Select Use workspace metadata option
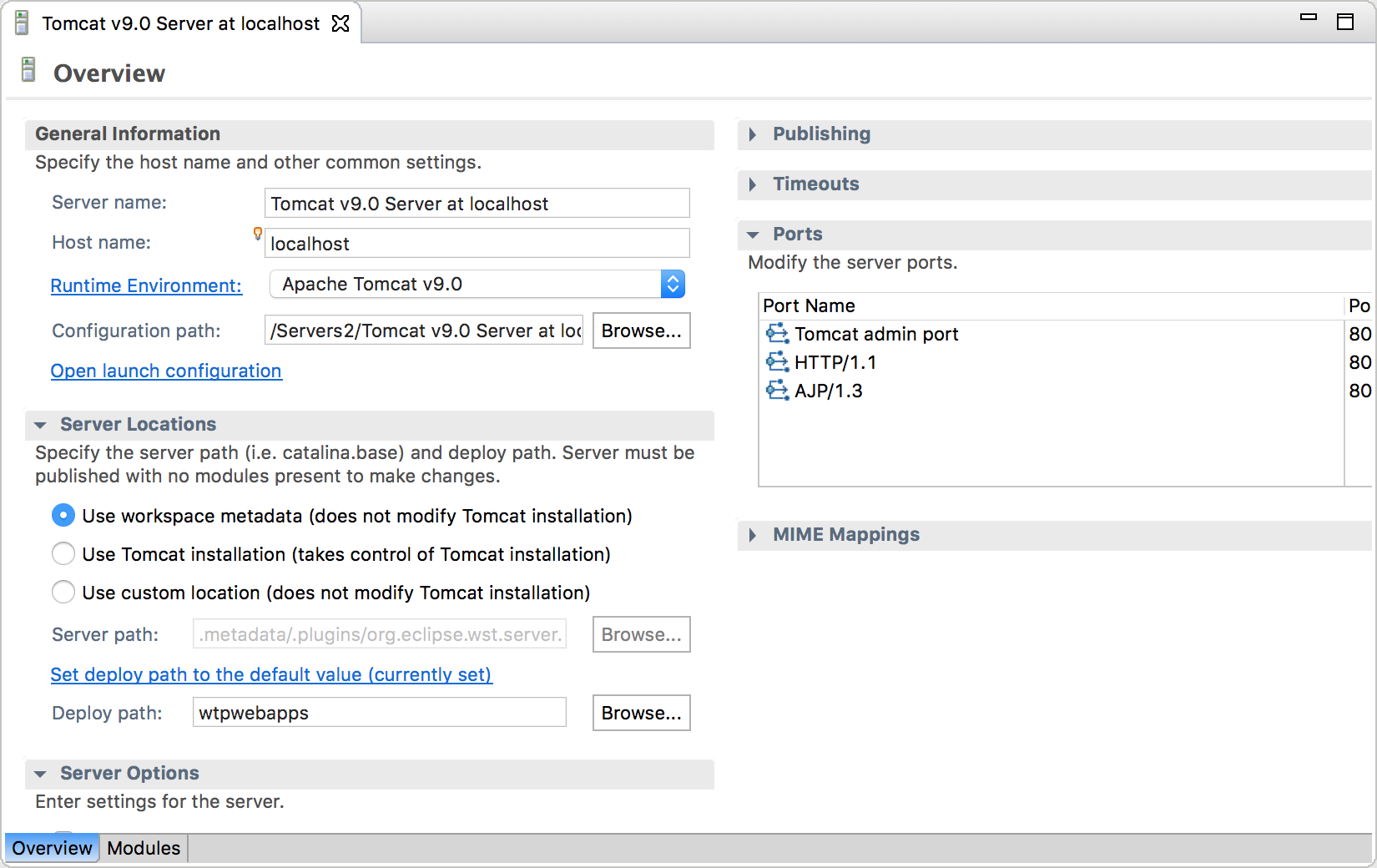This screenshot has height=868, width=1377. pos(63,516)
